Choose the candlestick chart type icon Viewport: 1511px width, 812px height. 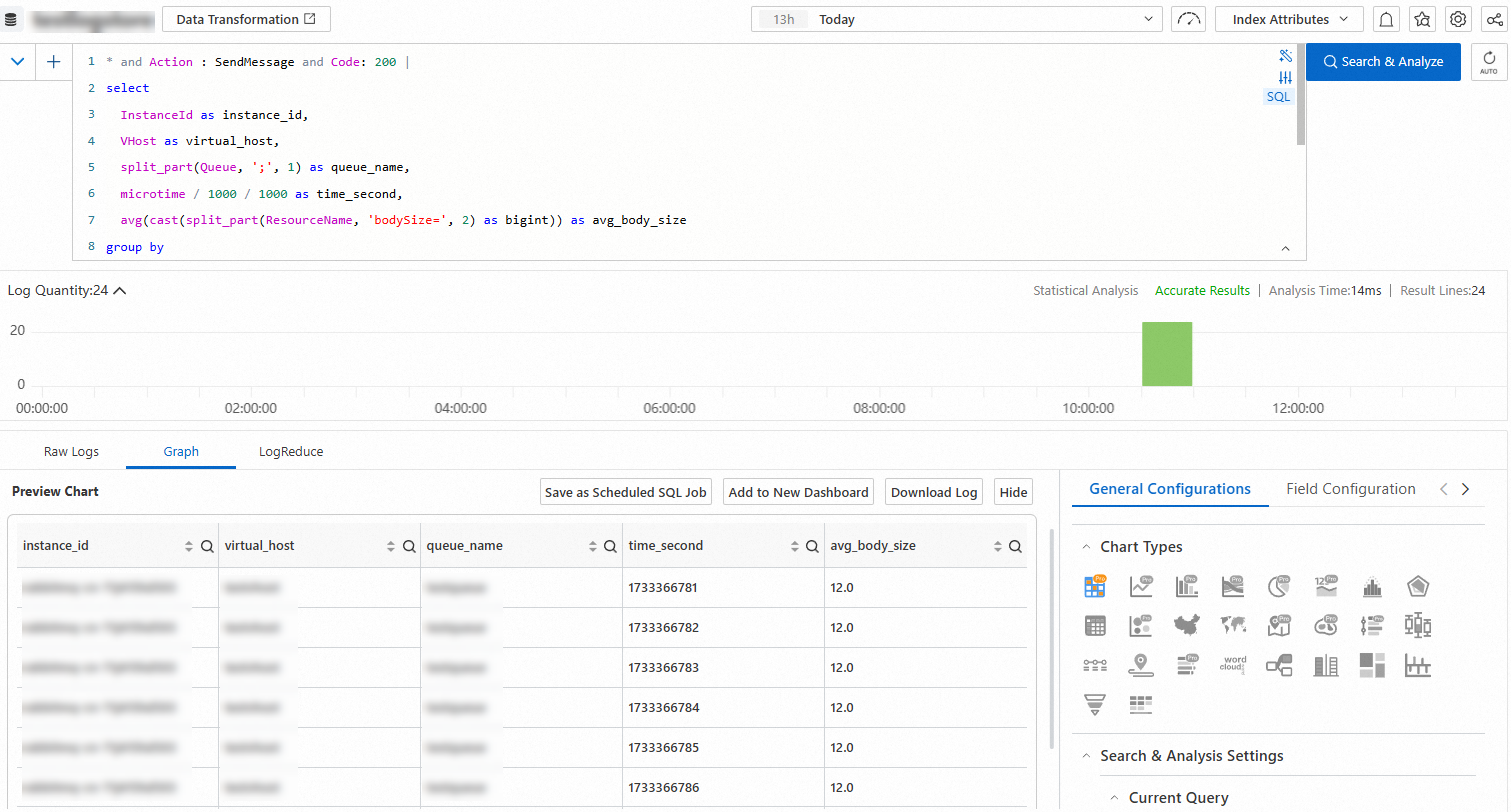(1418, 626)
